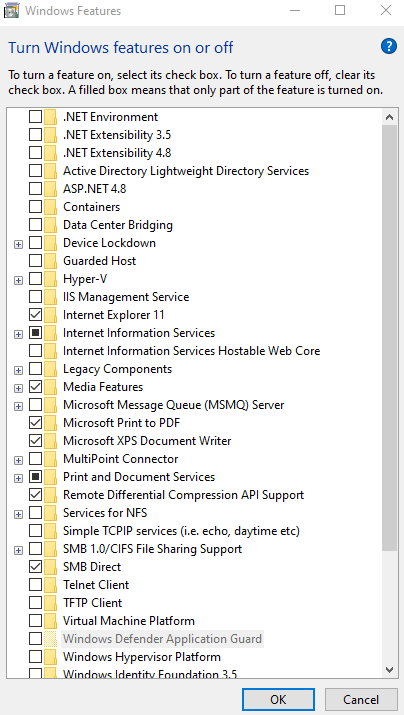
Task: Expand SMB 1.0/CIFS File Sharing Support
Action: pyautogui.click(x=18, y=550)
